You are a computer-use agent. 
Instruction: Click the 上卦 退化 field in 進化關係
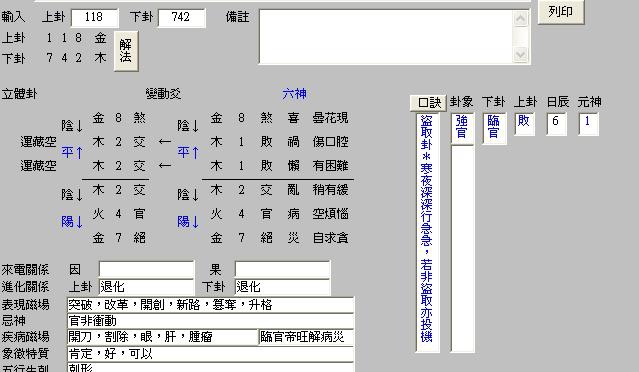pyautogui.click(x=146, y=287)
